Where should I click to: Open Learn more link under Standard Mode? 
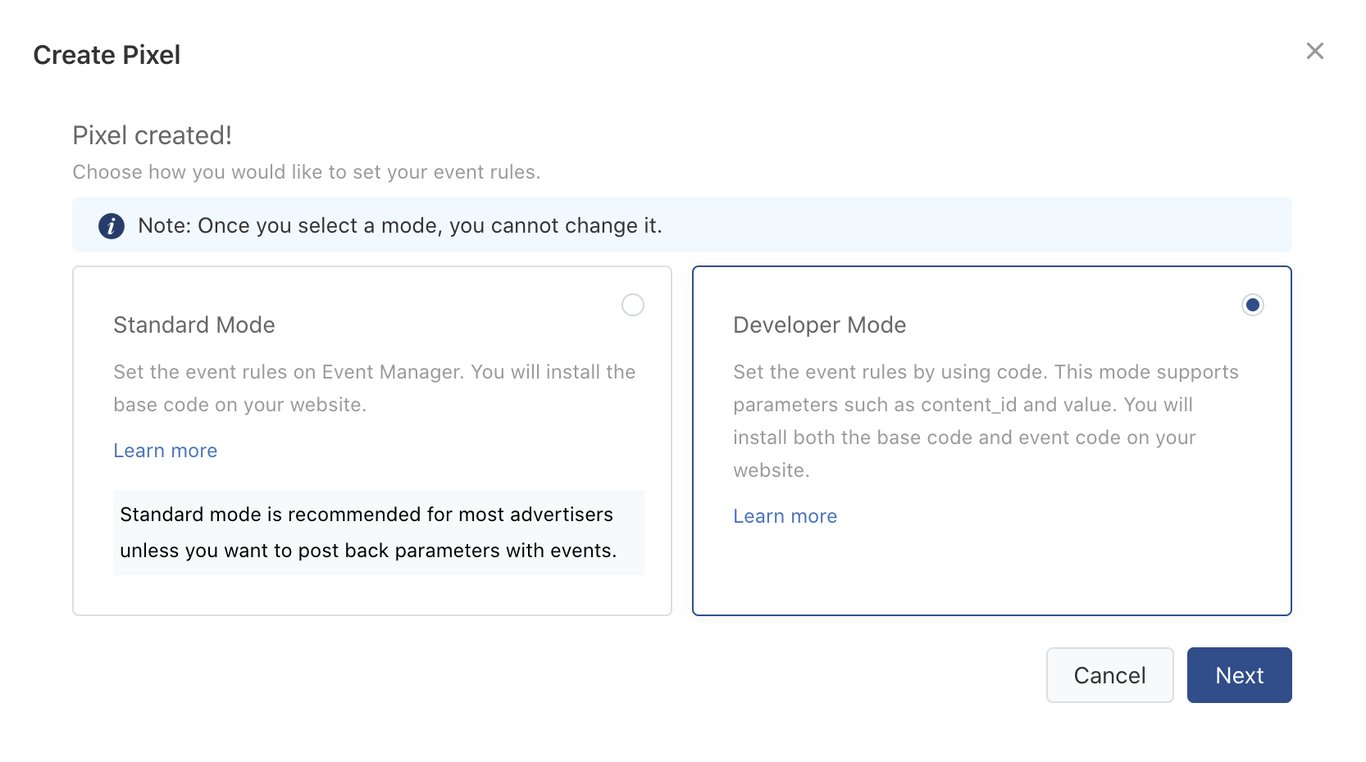coord(165,451)
